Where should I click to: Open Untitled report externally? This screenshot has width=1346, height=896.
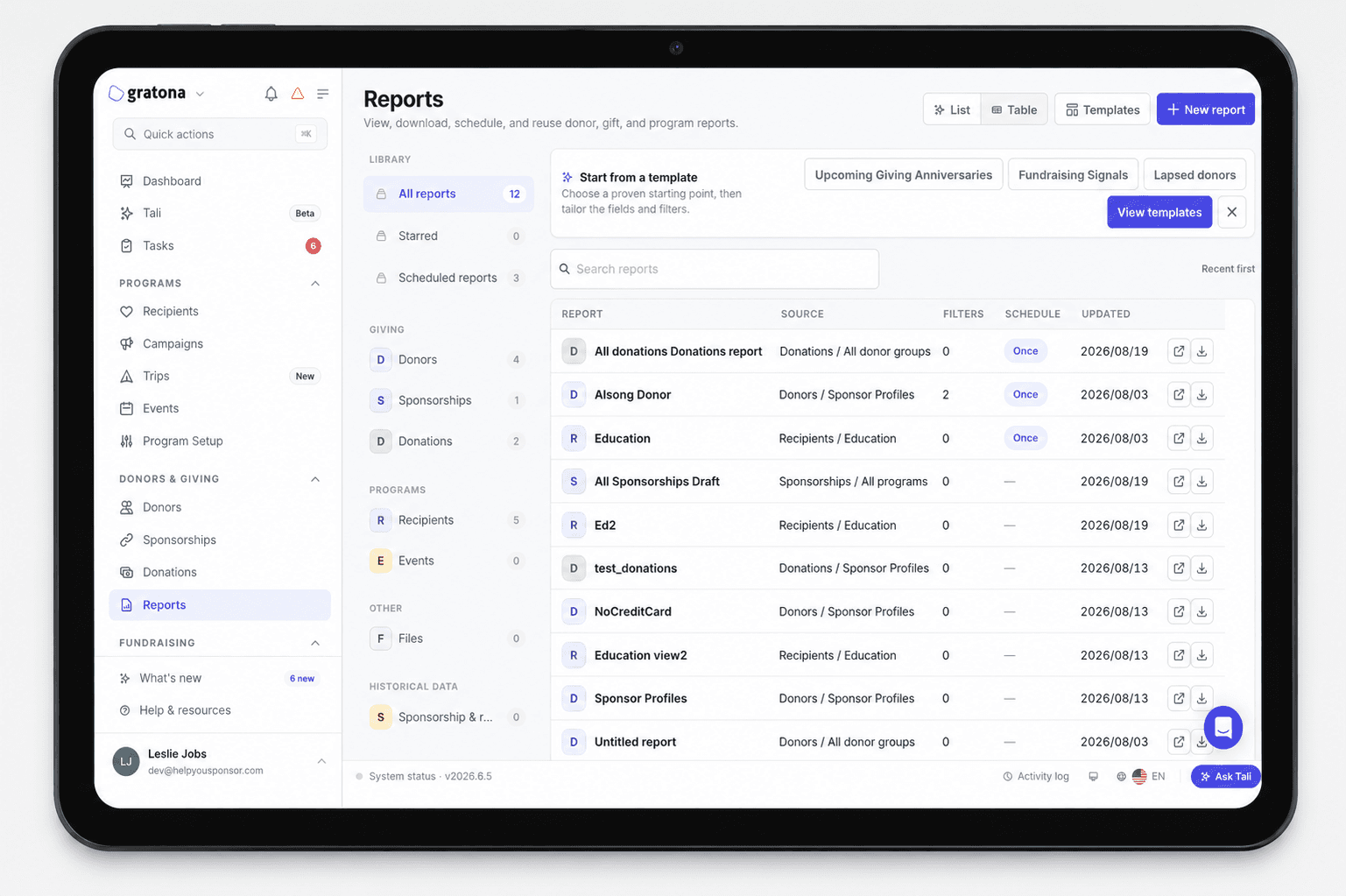[1179, 742]
